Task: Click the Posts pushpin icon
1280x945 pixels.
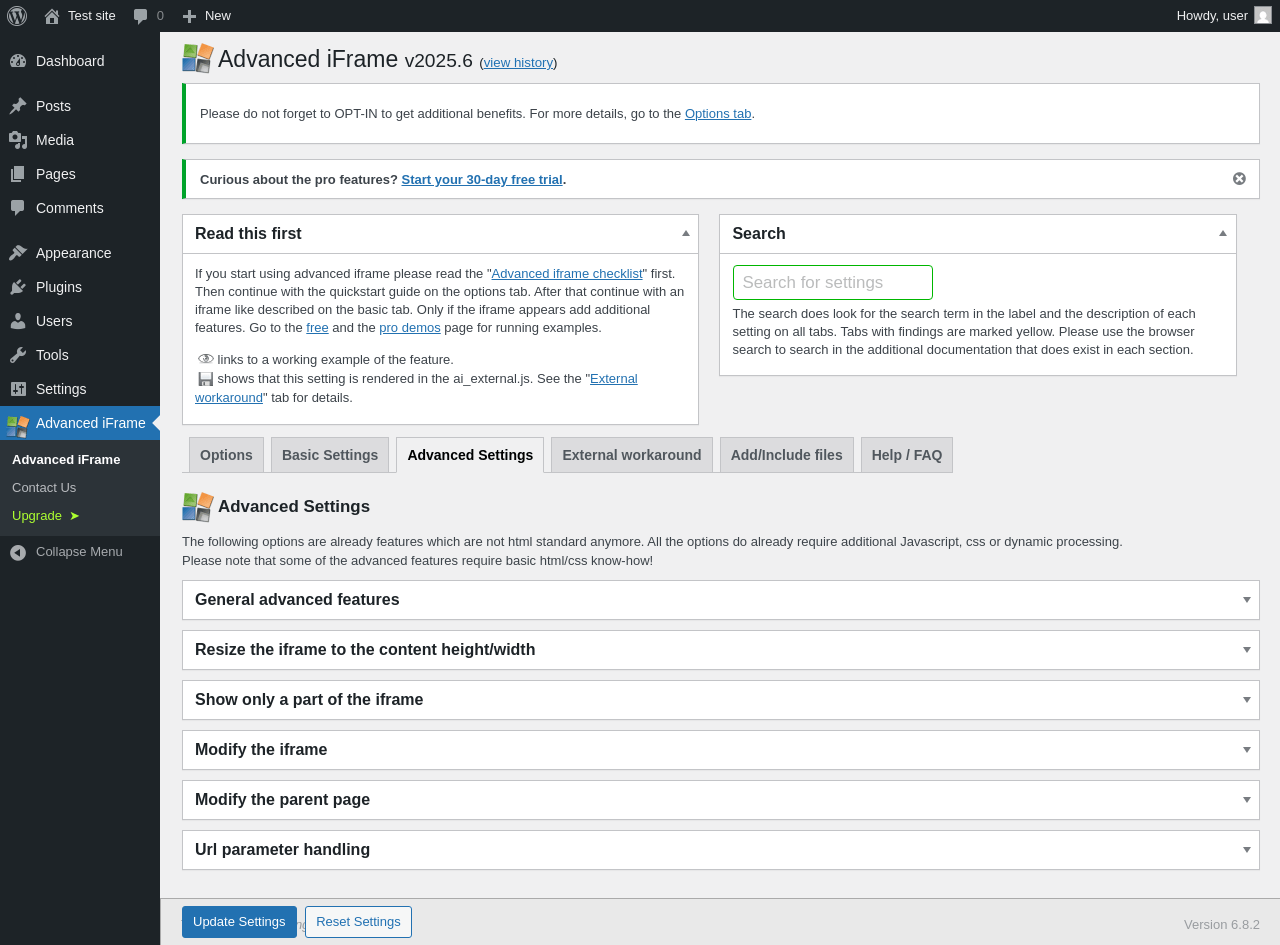Action: (x=18, y=106)
